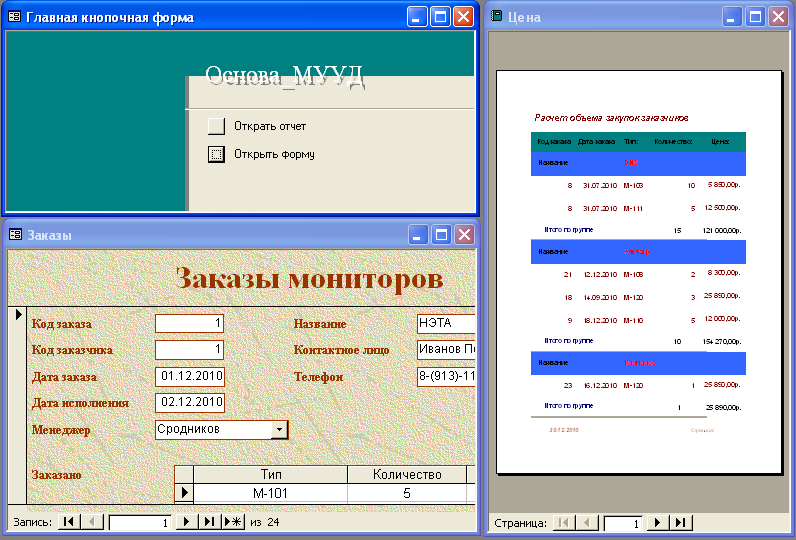The width and height of the screenshot is (796, 540).
Task: Select the Открыть форму label
Action: (x=274, y=154)
